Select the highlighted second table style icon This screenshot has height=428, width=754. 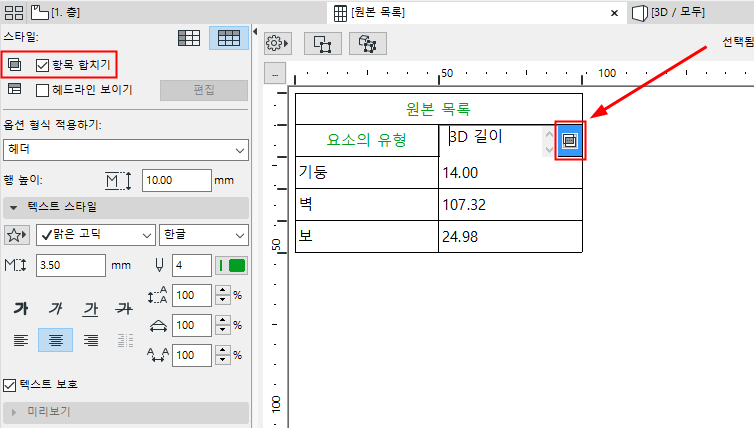pyautogui.click(x=229, y=38)
